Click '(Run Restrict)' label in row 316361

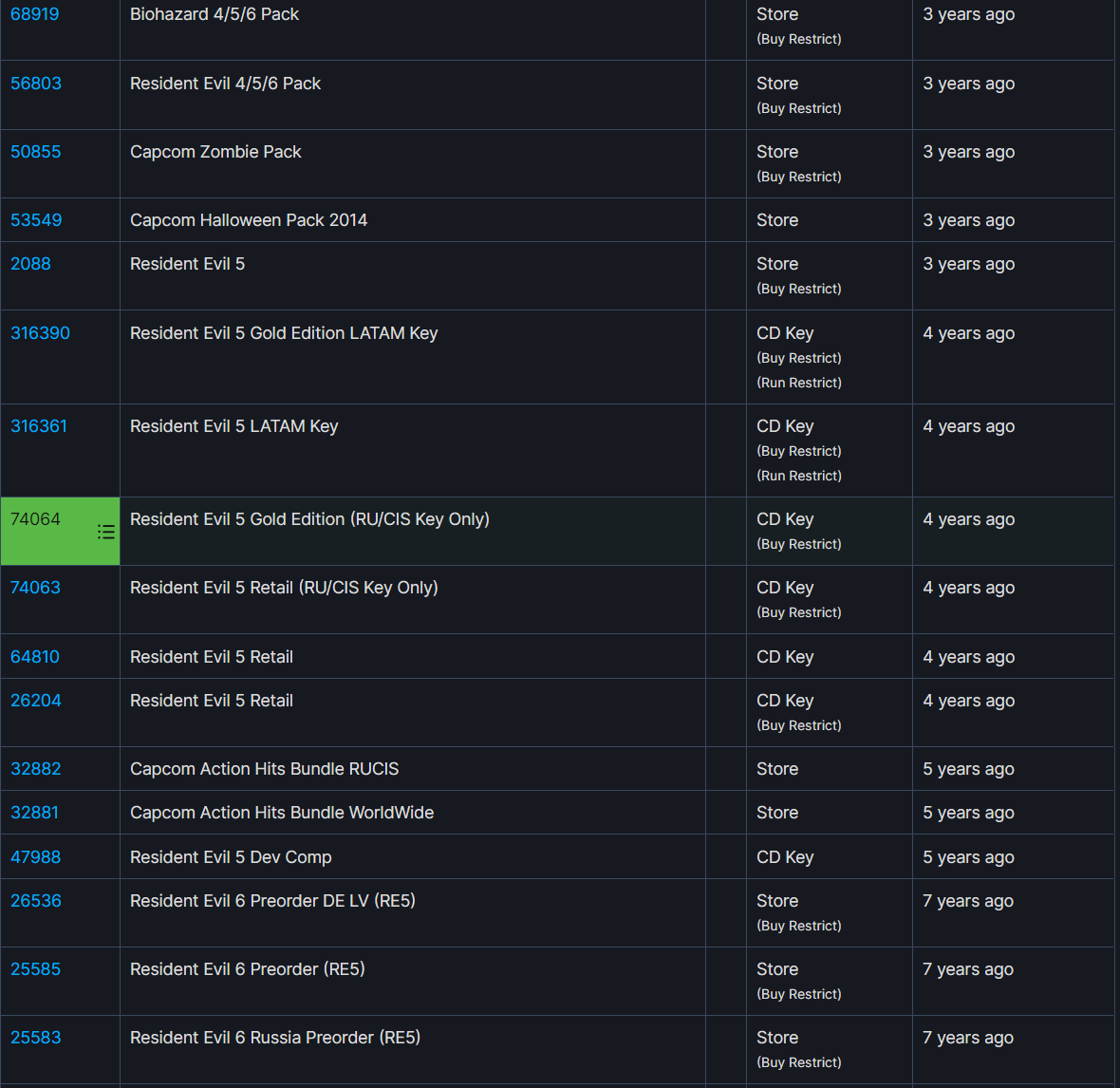click(799, 476)
